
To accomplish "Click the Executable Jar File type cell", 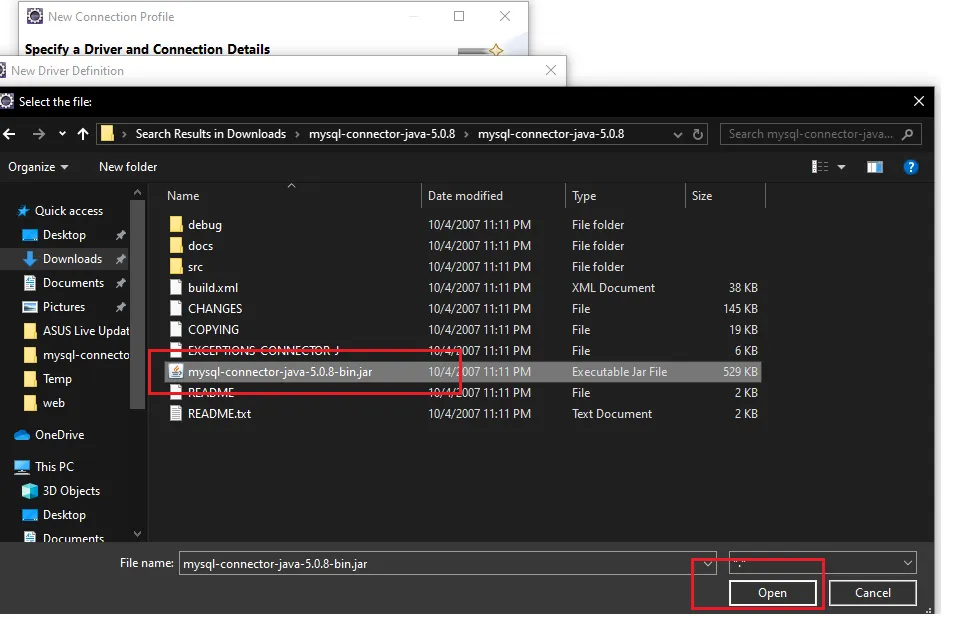I will (619, 372).
